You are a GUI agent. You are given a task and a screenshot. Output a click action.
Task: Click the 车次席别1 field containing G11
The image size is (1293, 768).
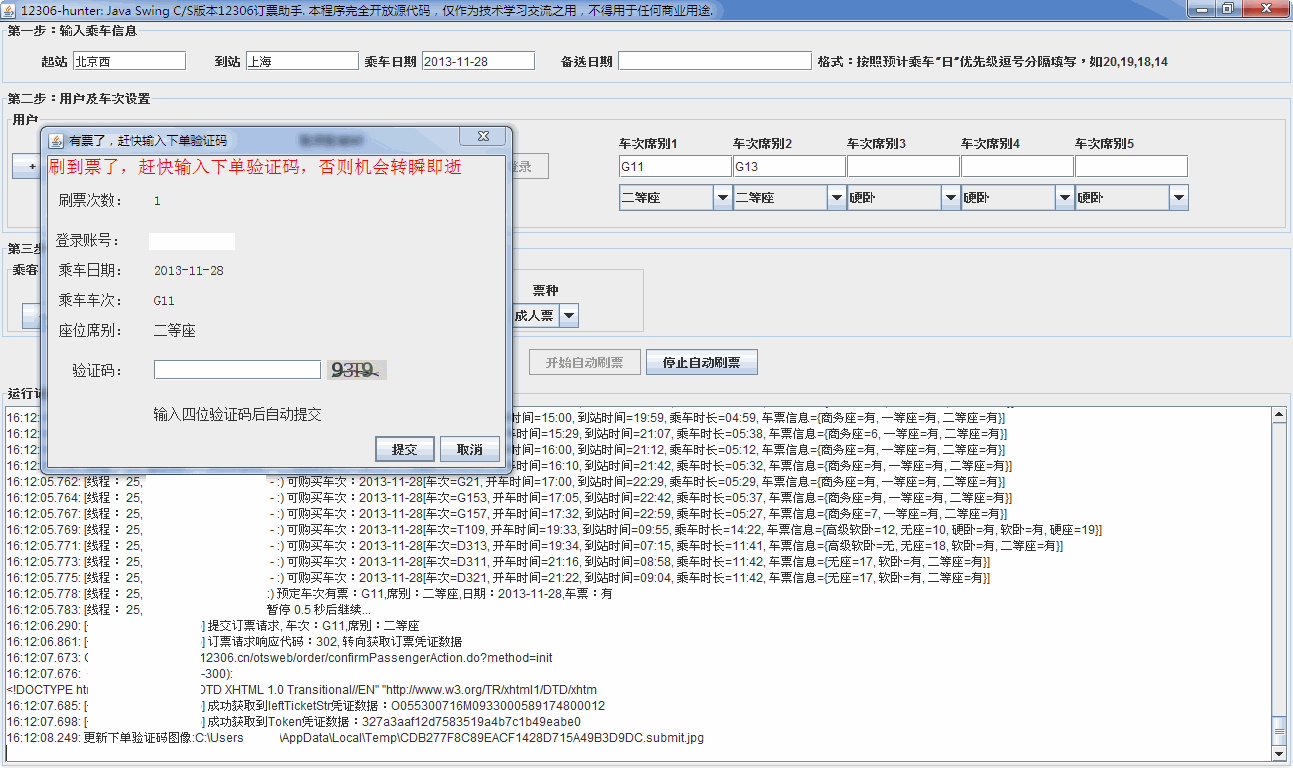click(675, 166)
